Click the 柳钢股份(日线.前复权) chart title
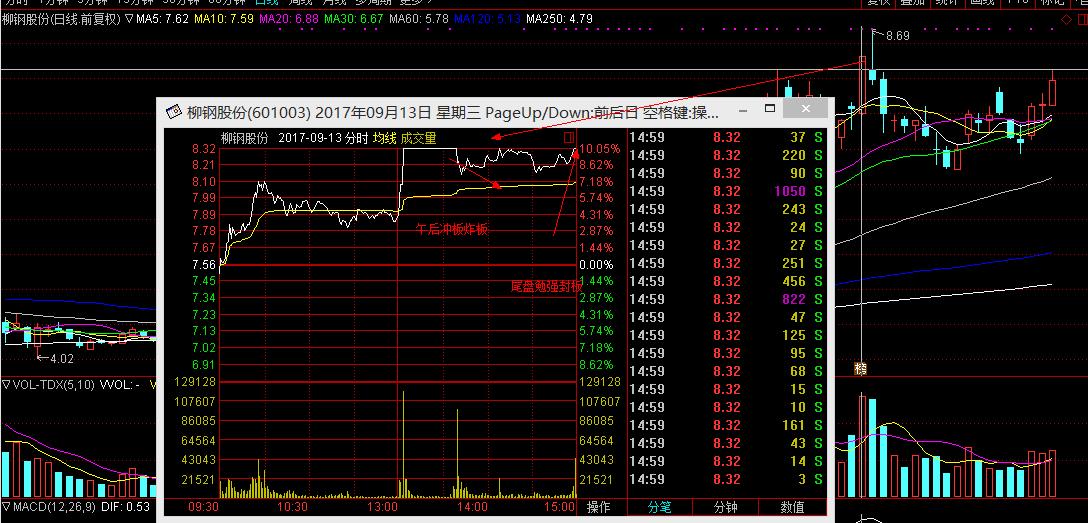Image resolution: width=1088 pixels, height=523 pixels. click(x=61, y=19)
